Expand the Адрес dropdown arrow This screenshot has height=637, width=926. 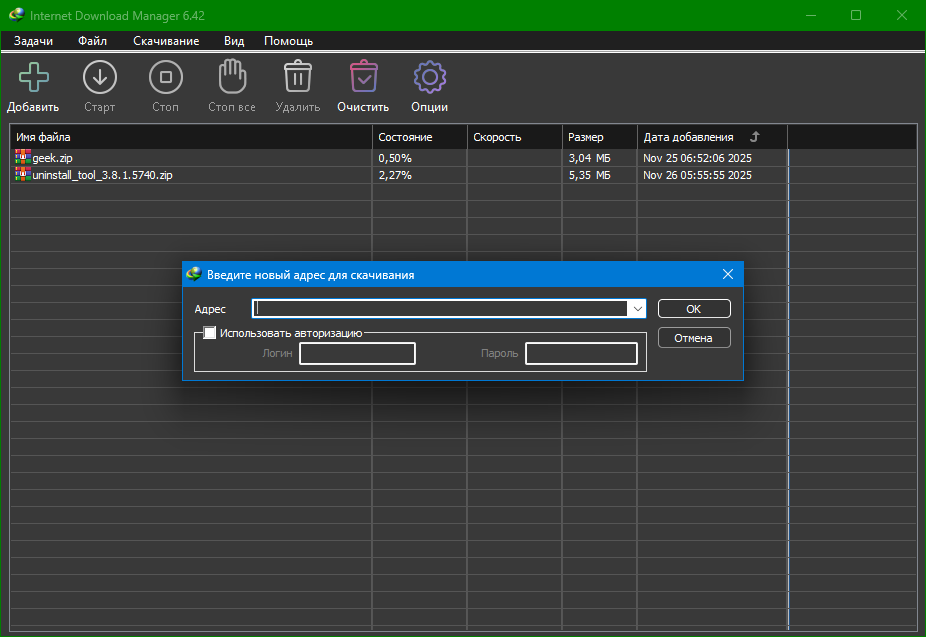(637, 309)
